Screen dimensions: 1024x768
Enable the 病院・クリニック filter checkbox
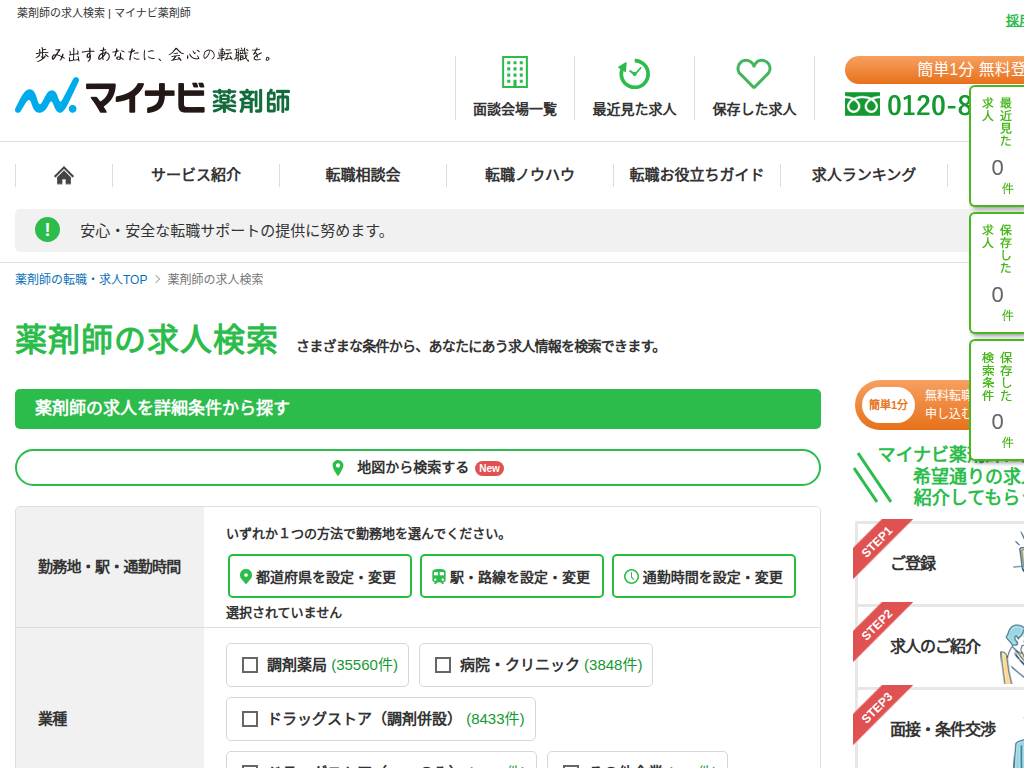[x=440, y=664]
